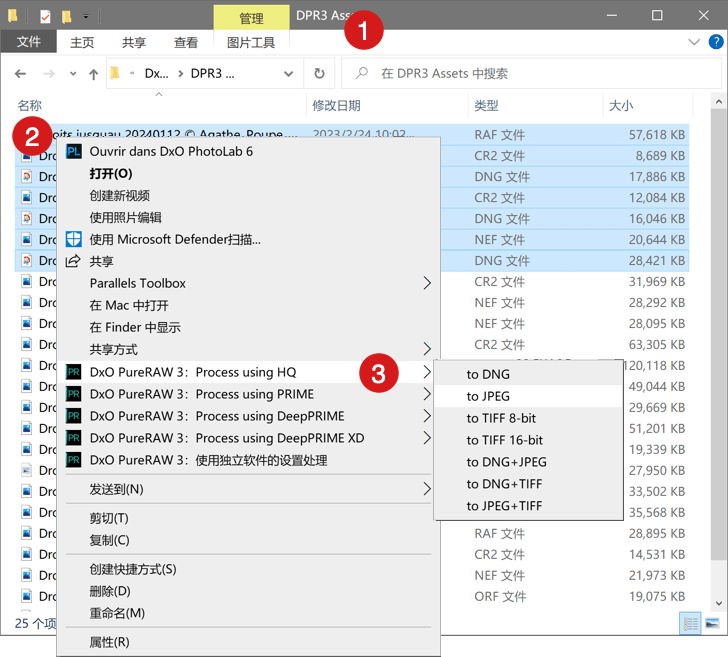Choose 属性(R) in the context menu

tap(249, 642)
